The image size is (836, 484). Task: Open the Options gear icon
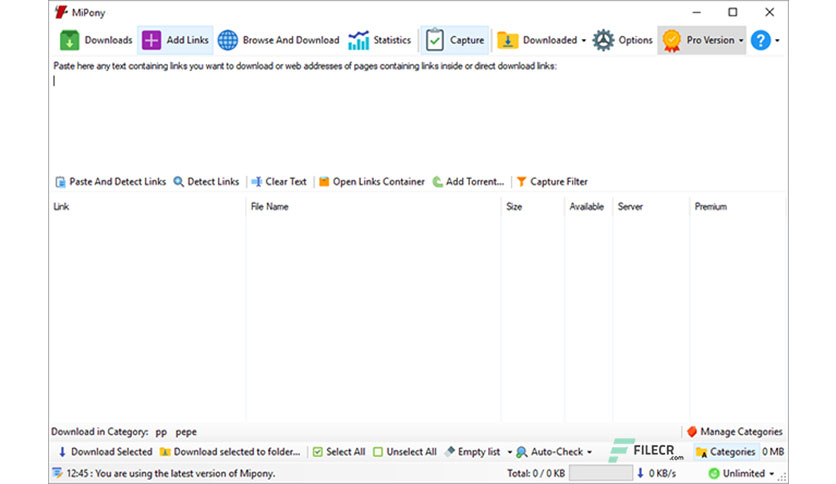(604, 40)
